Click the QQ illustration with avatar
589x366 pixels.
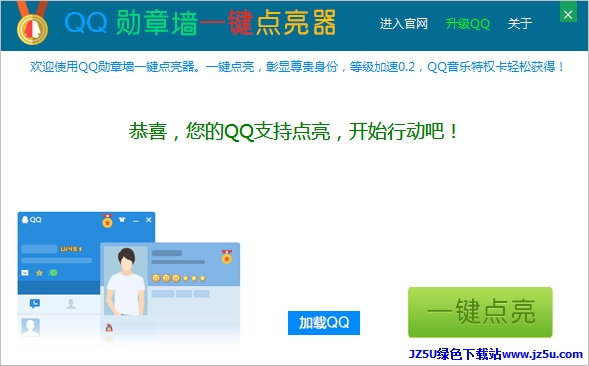coord(128,278)
